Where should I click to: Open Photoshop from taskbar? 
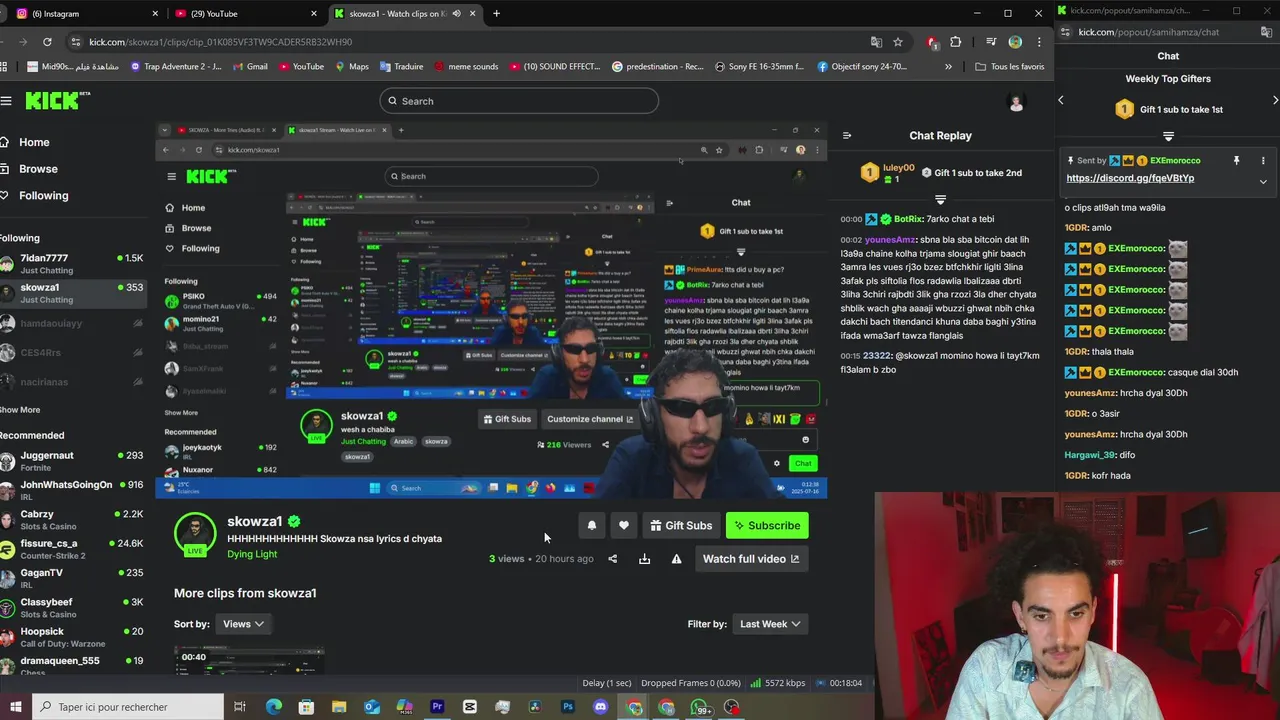point(568,707)
